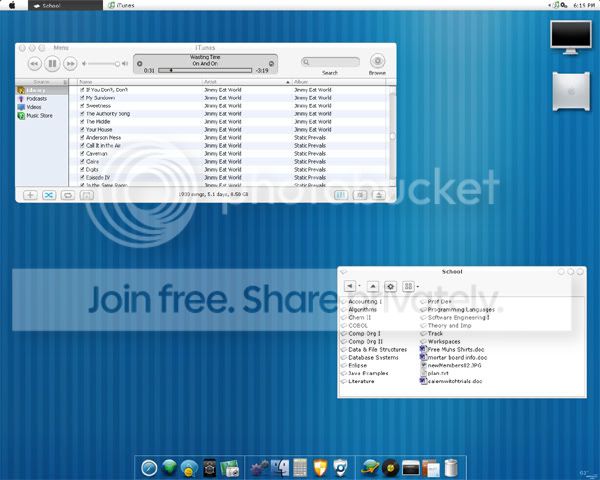Go back in School window
The image size is (600, 480).
350,286
